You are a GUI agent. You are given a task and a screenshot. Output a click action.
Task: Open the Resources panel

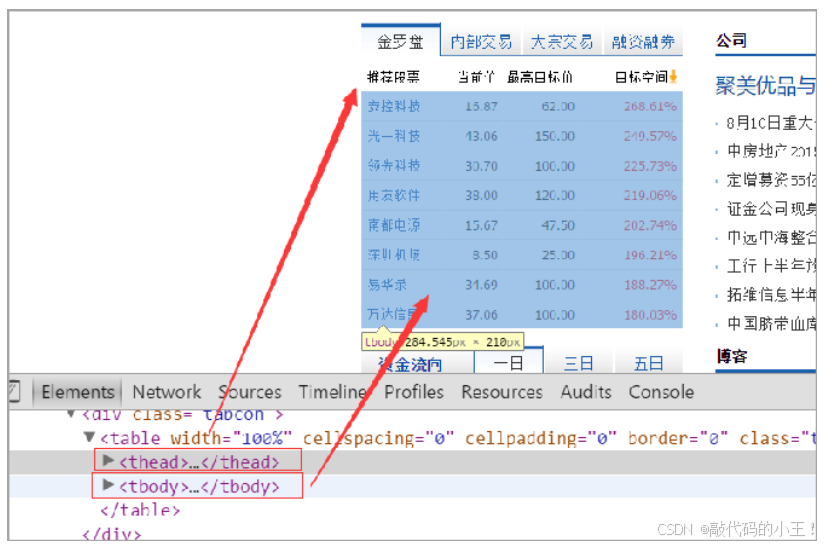502,392
